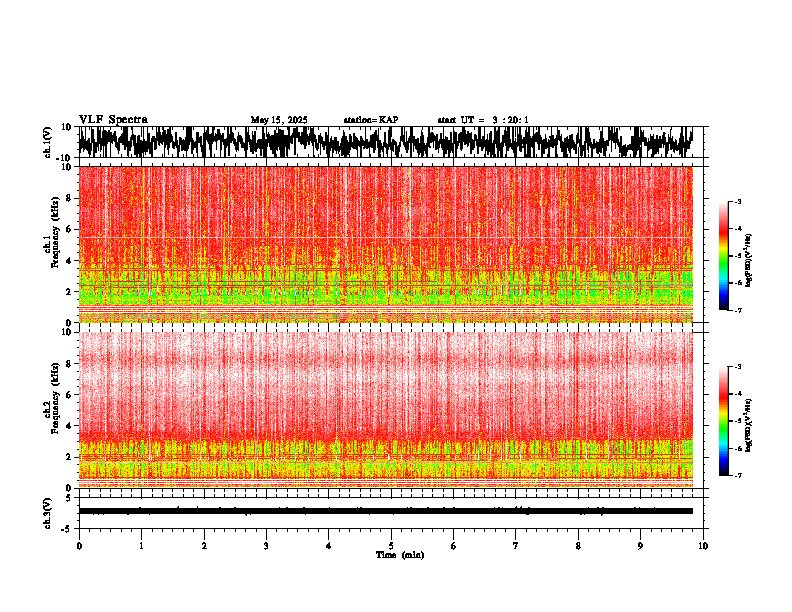Screen dimensions: 792x612
Task: Click time axis tick '3'
Action: 266,546
